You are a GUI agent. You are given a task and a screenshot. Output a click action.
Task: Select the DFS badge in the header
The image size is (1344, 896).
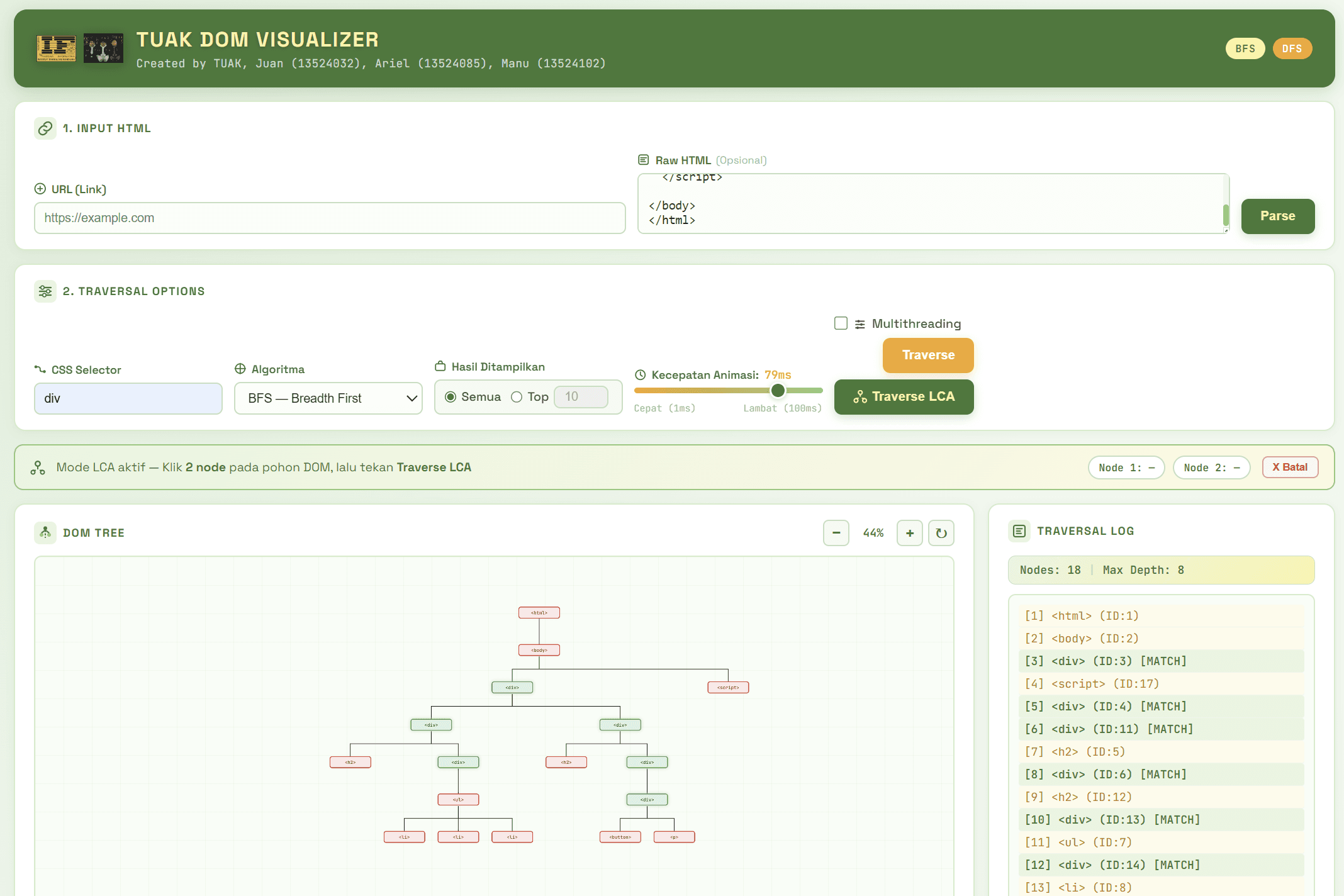(x=1292, y=48)
